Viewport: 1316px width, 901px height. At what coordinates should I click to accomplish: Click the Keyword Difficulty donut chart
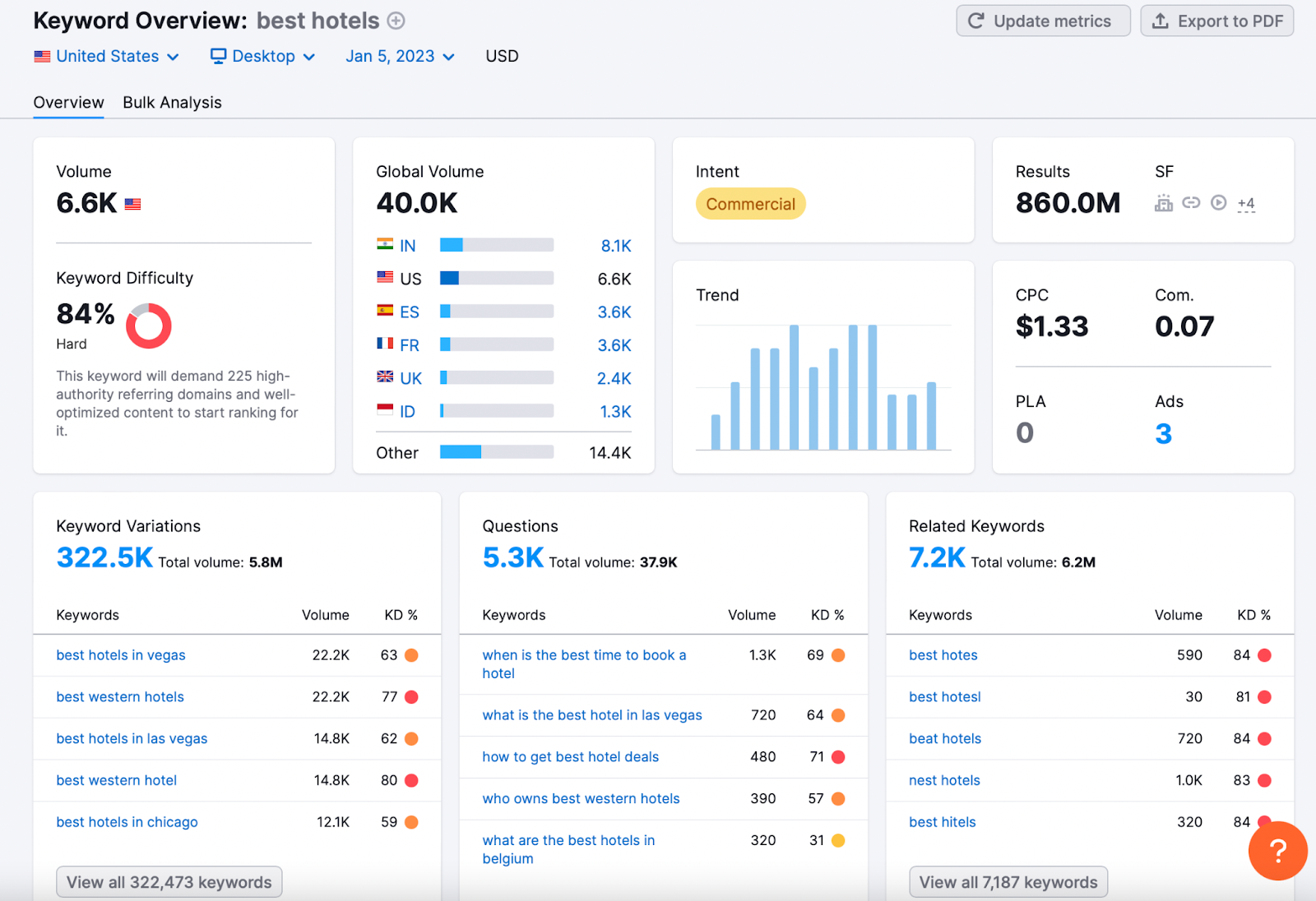pos(149,326)
